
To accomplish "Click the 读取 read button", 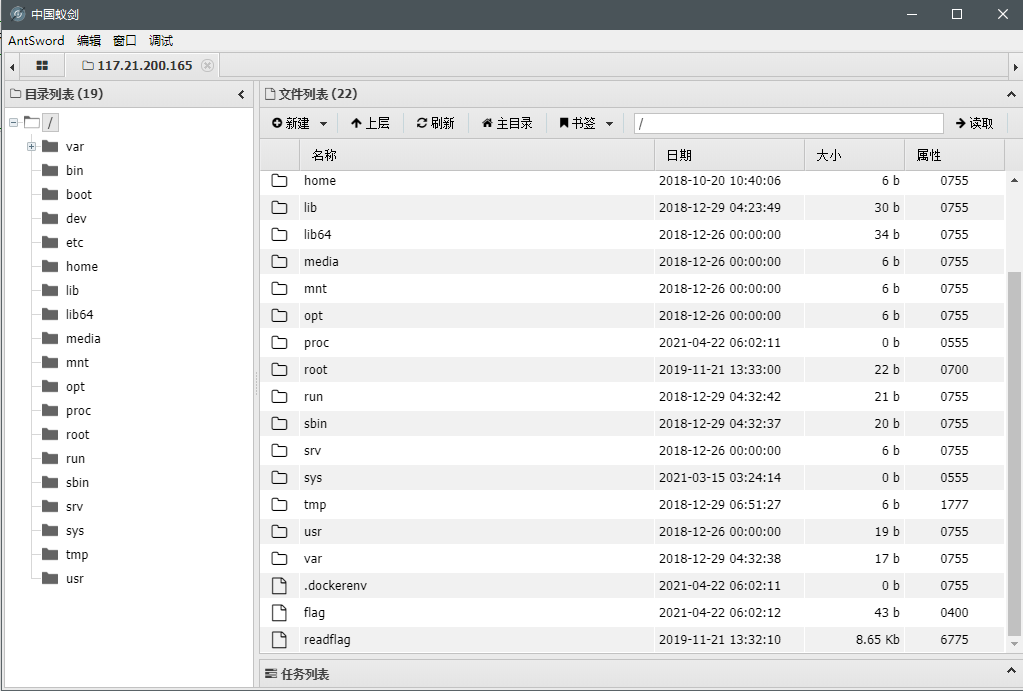I will click(x=974, y=123).
